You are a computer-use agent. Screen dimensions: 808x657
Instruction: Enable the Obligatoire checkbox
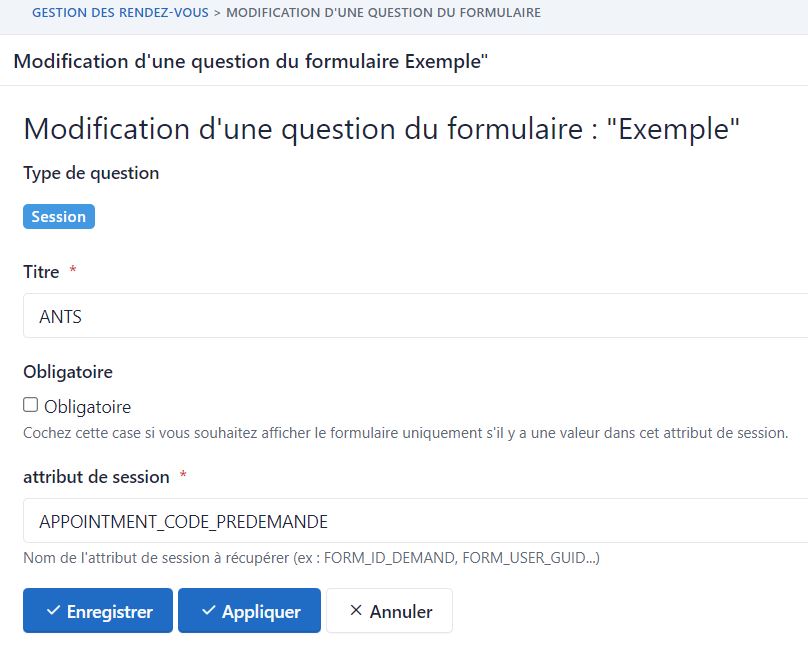pos(29,405)
